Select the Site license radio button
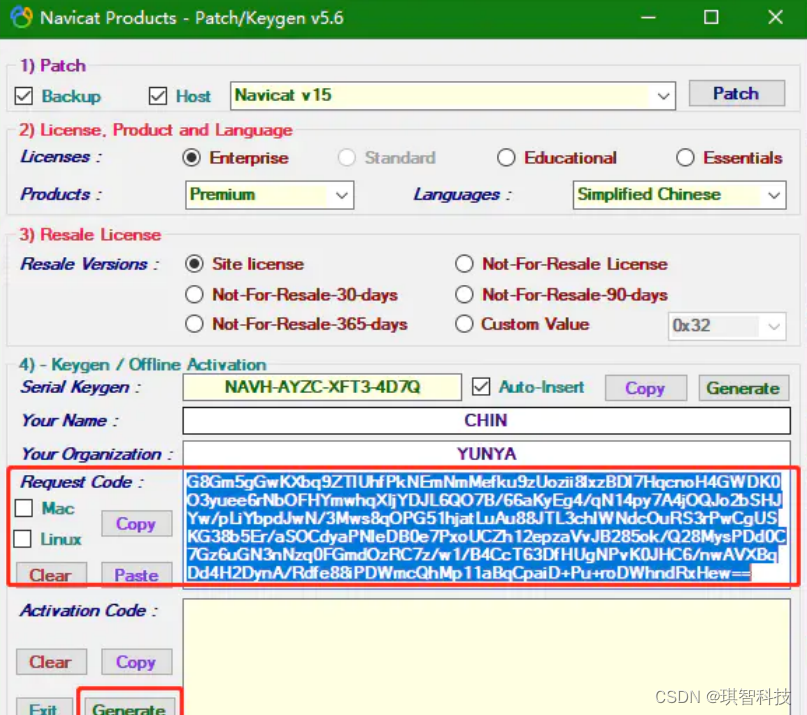 click(195, 264)
